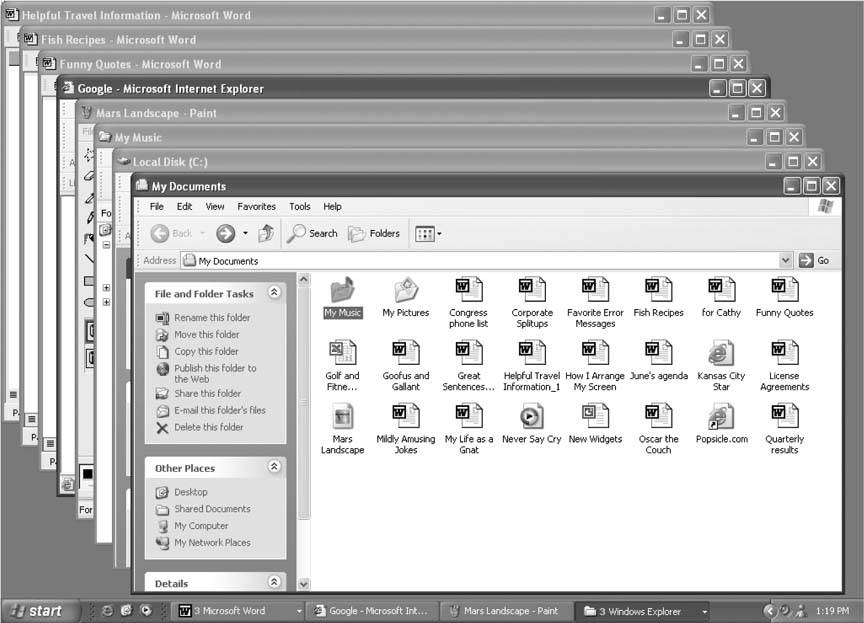864x623 pixels.
Task: Collapse the File and Folder Tasks panel
Action: 274,294
